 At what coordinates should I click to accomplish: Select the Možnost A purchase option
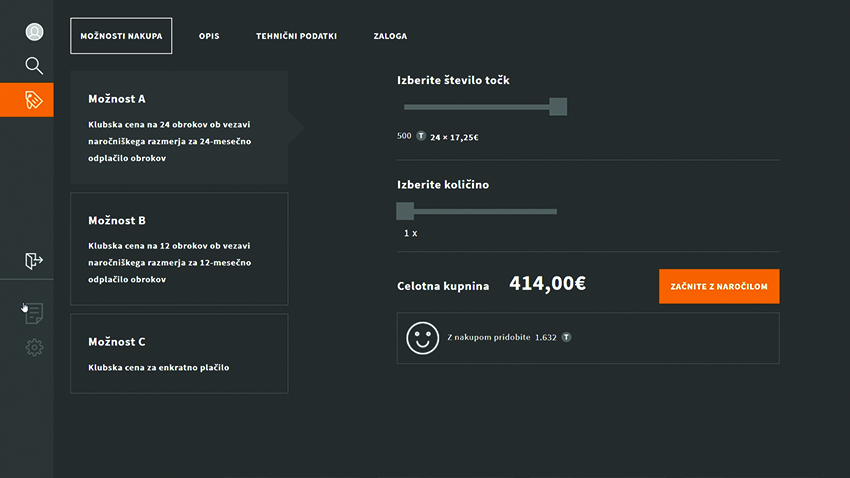(179, 127)
